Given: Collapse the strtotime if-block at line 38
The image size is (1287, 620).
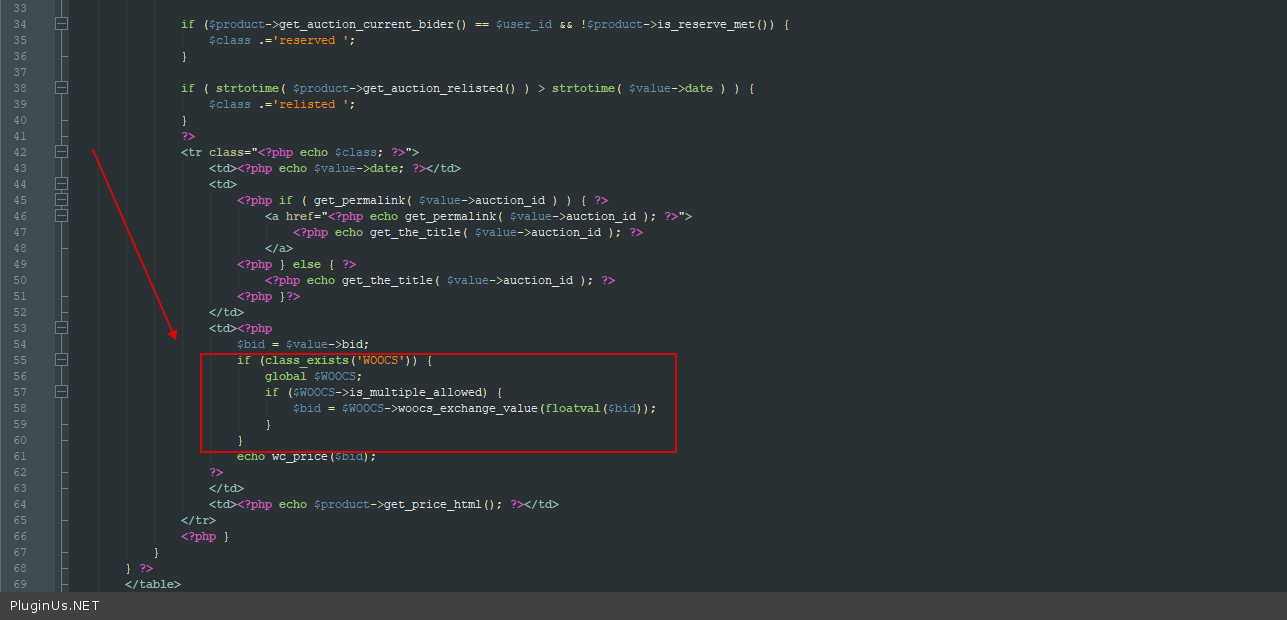Looking at the screenshot, I should pyautogui.click(x=62, y=88).
